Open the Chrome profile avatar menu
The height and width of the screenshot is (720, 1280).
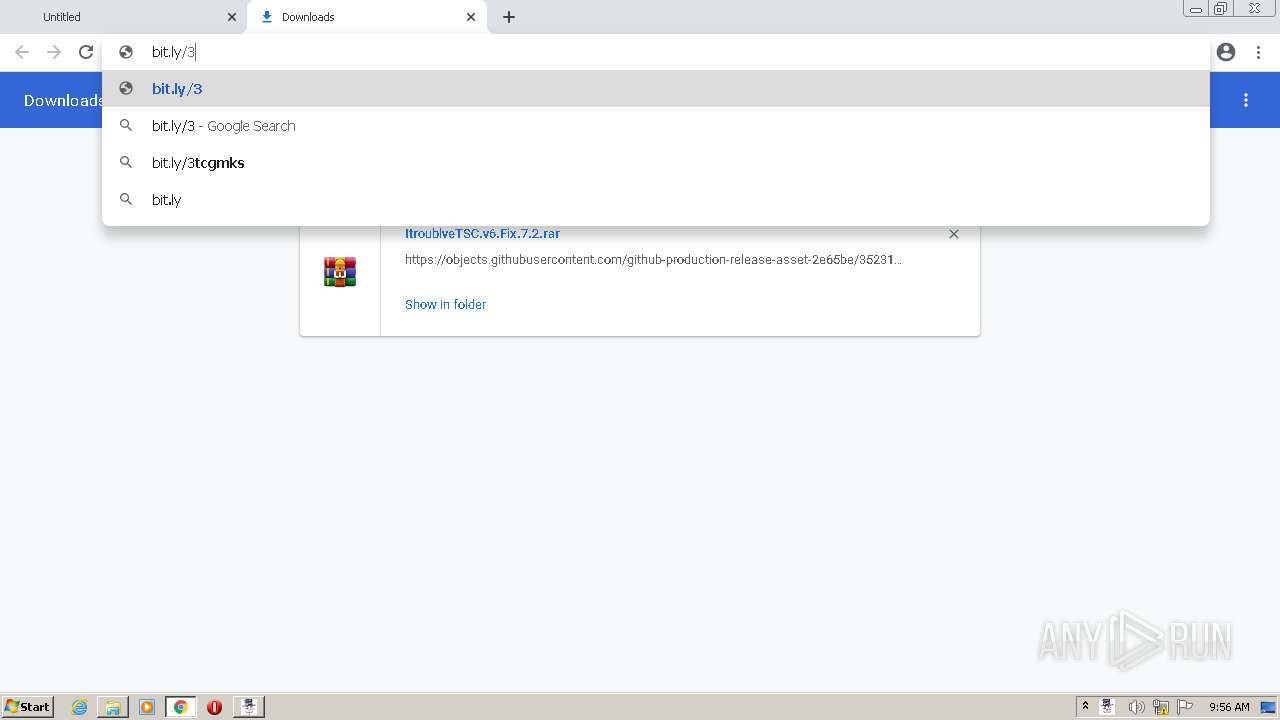tap(1226, 52)
